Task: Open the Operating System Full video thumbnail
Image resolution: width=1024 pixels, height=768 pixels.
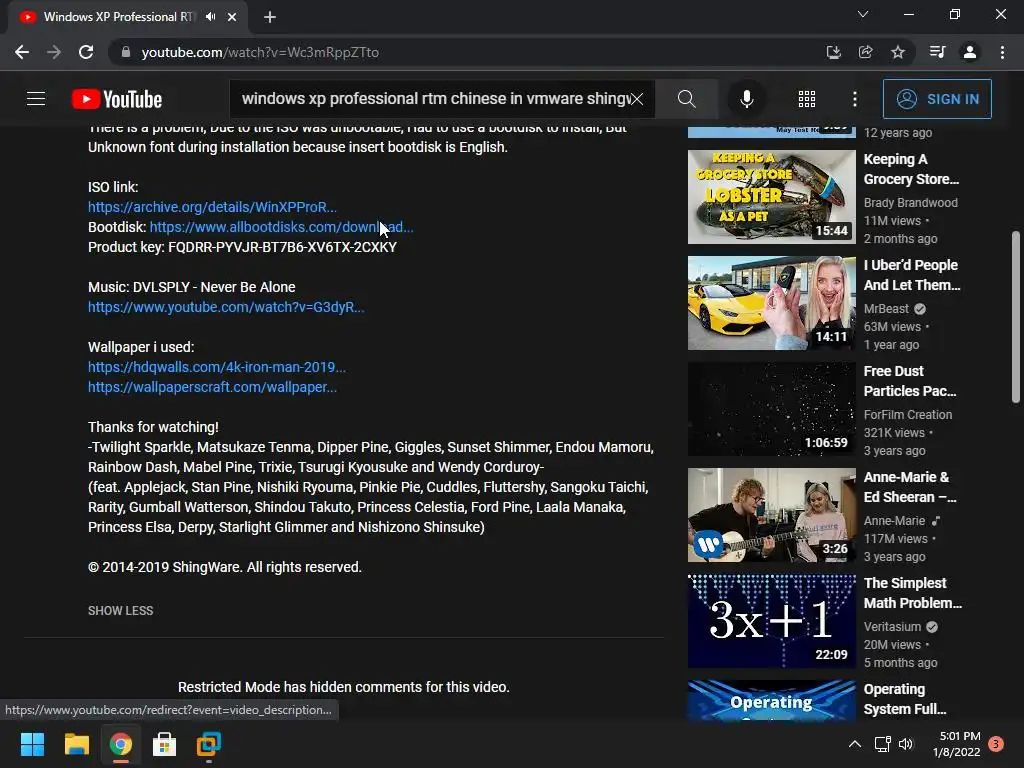Action: (x=771, y=700)
